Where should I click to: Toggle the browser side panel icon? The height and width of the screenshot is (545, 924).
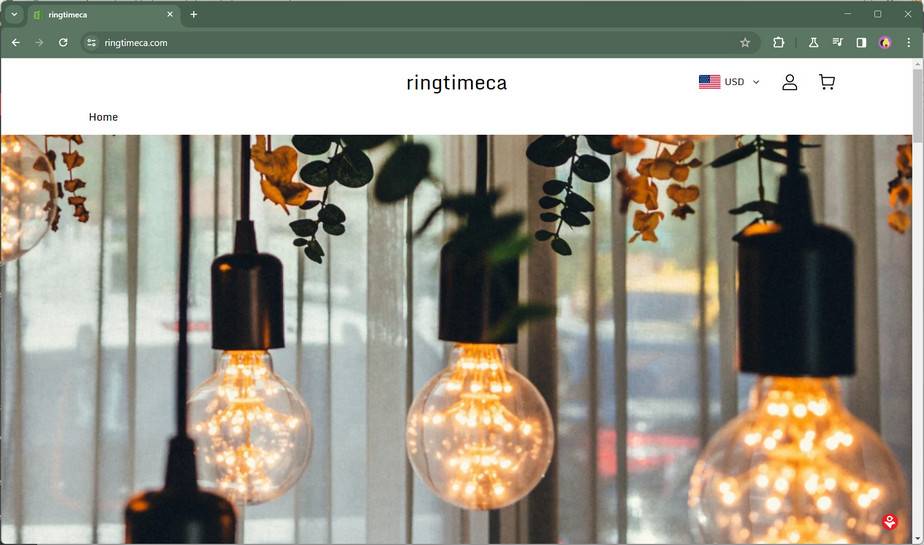coord(861,42)
